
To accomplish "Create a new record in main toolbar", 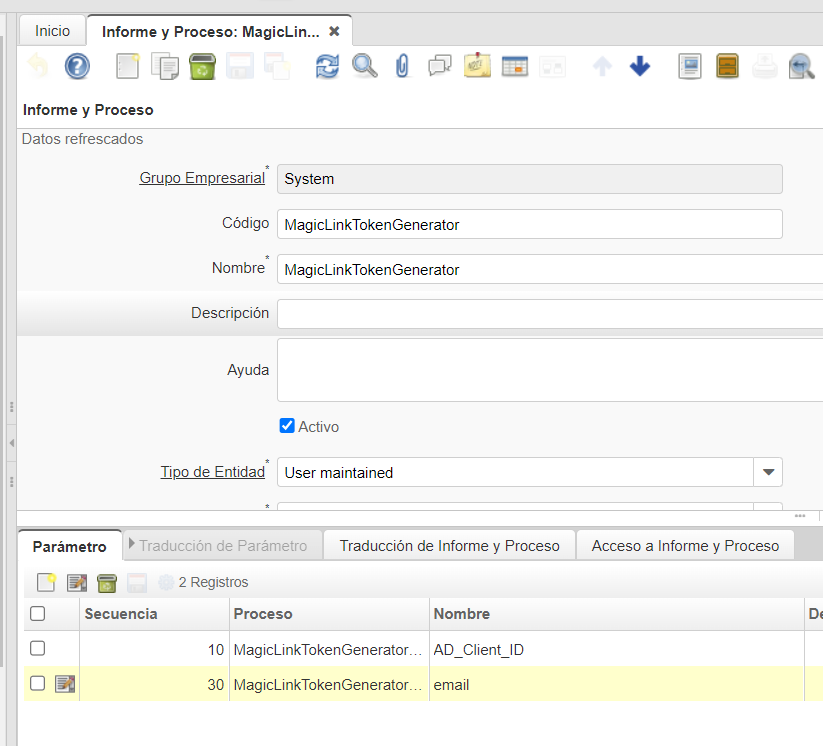I will click(128, 67).
